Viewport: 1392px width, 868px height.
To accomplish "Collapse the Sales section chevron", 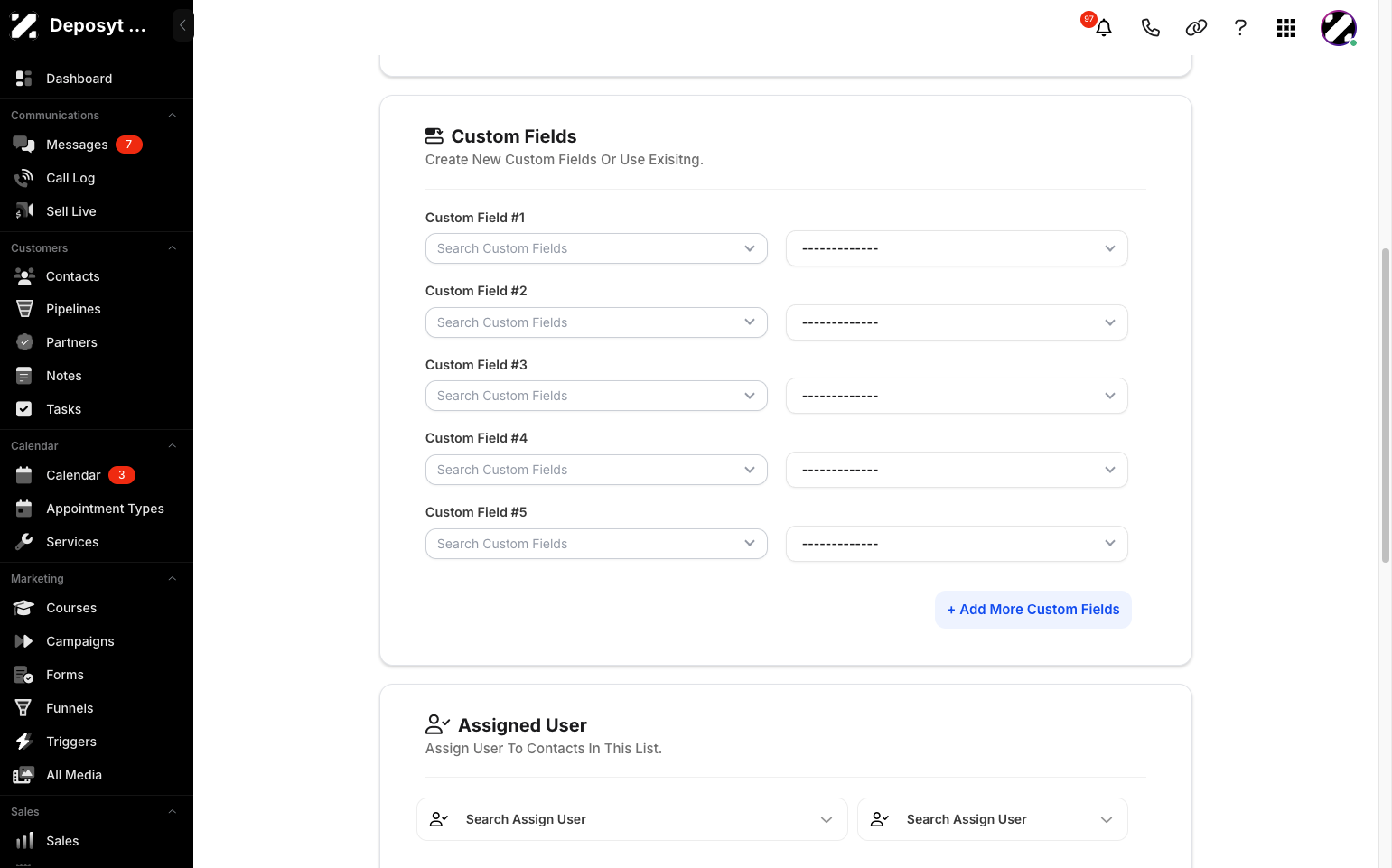I will click(172, 812).
